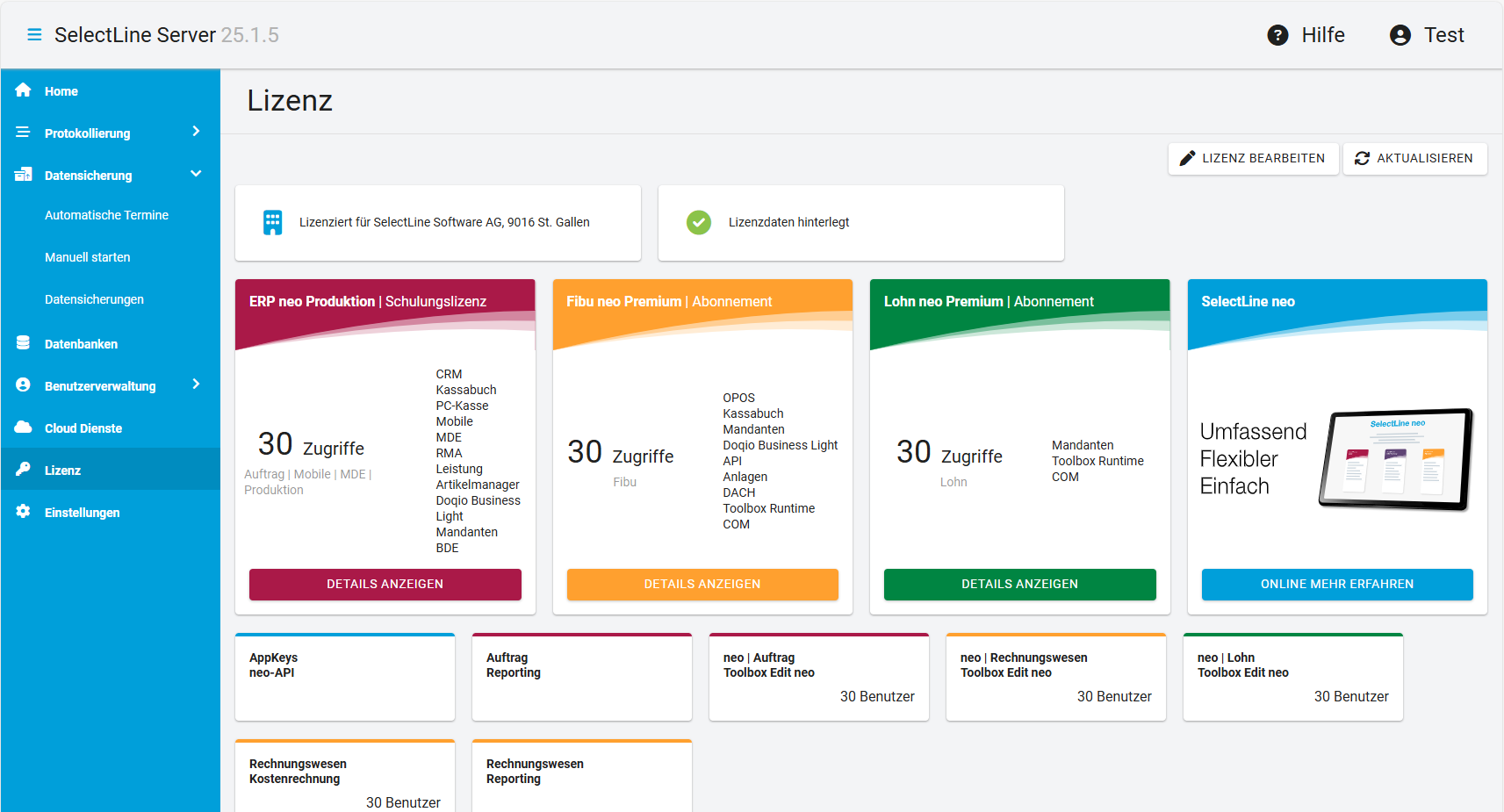Show details for Fibu neo Premium

702,584
